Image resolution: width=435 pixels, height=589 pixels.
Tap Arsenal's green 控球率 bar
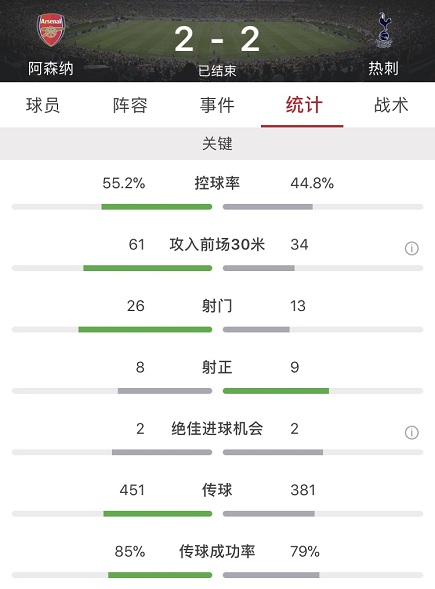click(x=157, y=207)
